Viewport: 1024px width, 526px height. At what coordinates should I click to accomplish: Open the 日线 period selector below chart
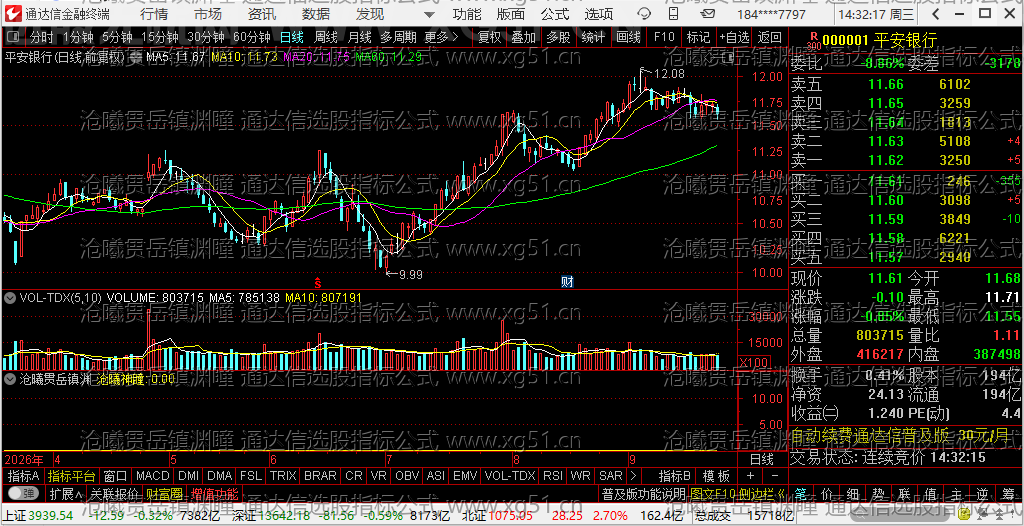(761, 459)
